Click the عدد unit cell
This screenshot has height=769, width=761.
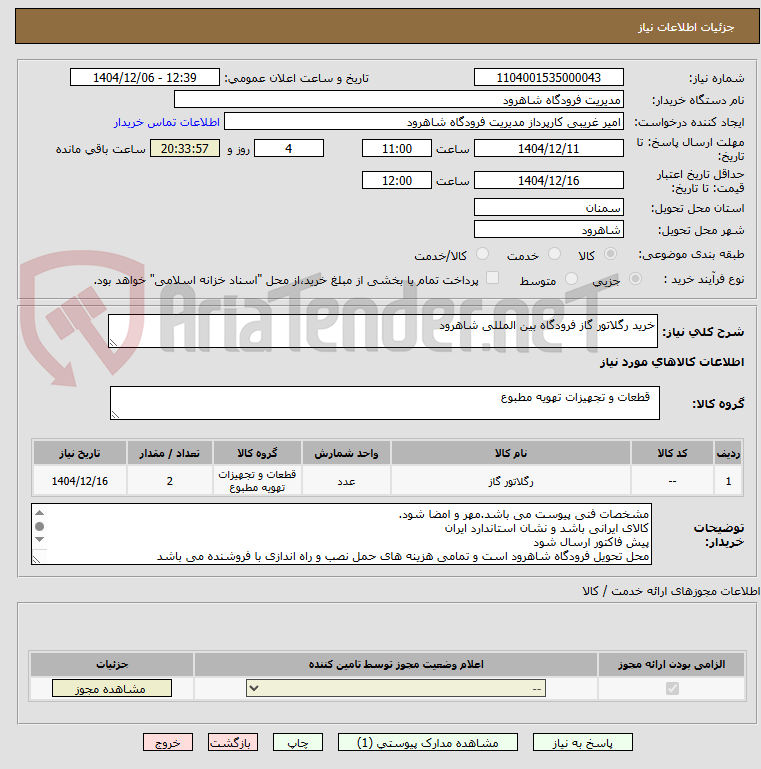[x=346, y=481]
